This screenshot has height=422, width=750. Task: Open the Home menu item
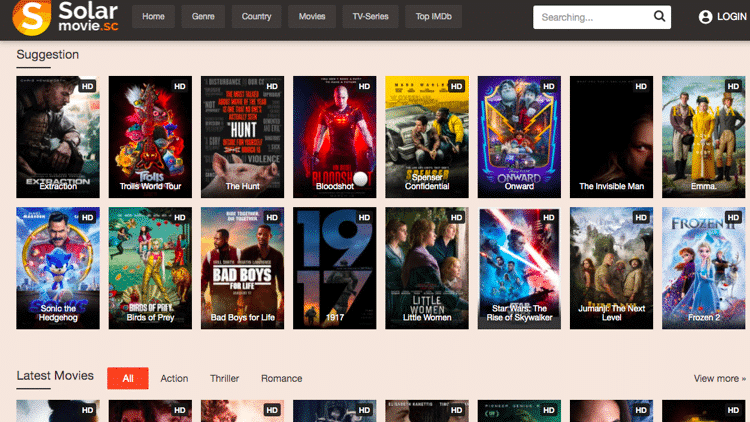point(153,17)
